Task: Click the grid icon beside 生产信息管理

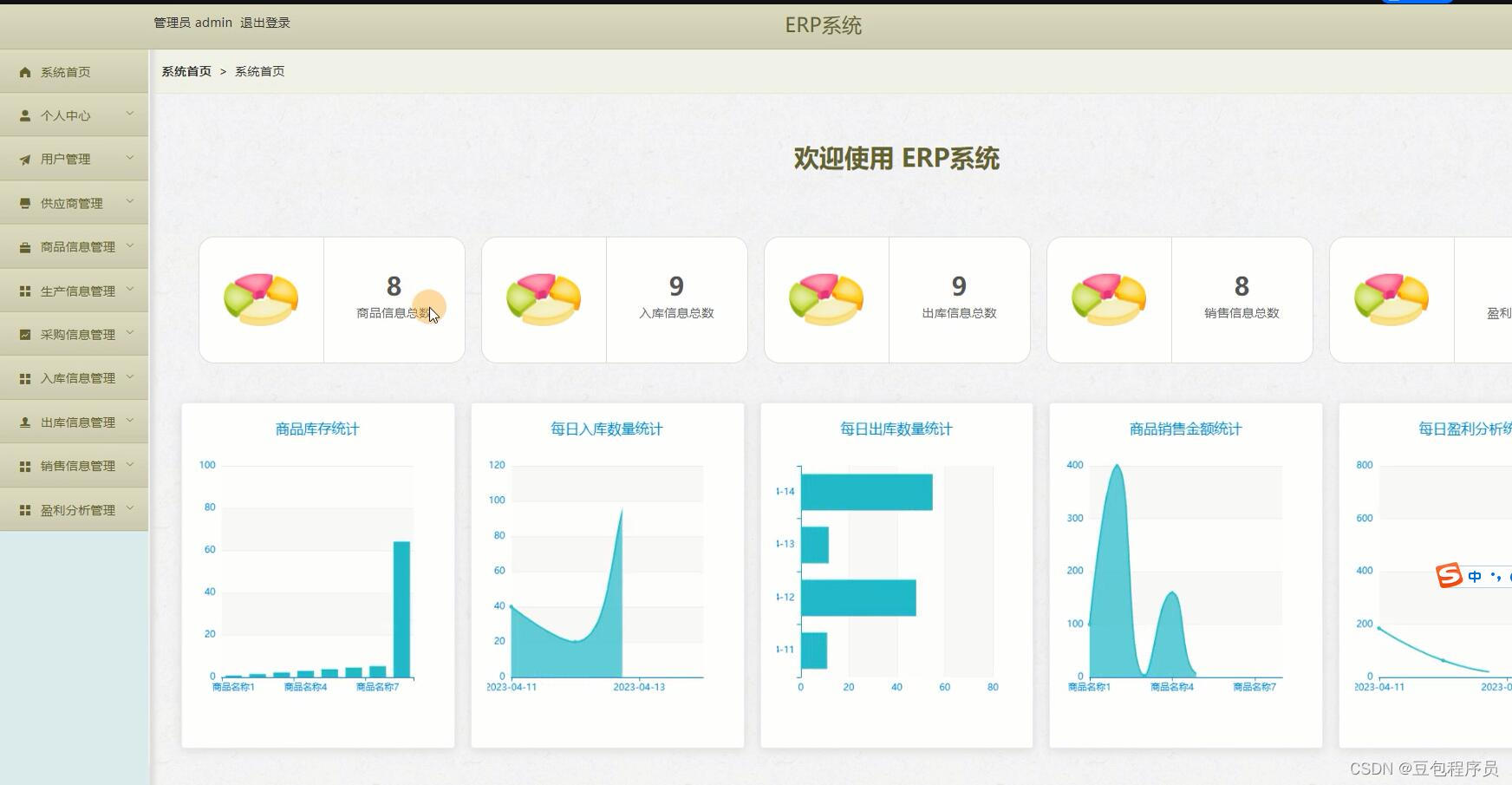Action: pos(24,291)
